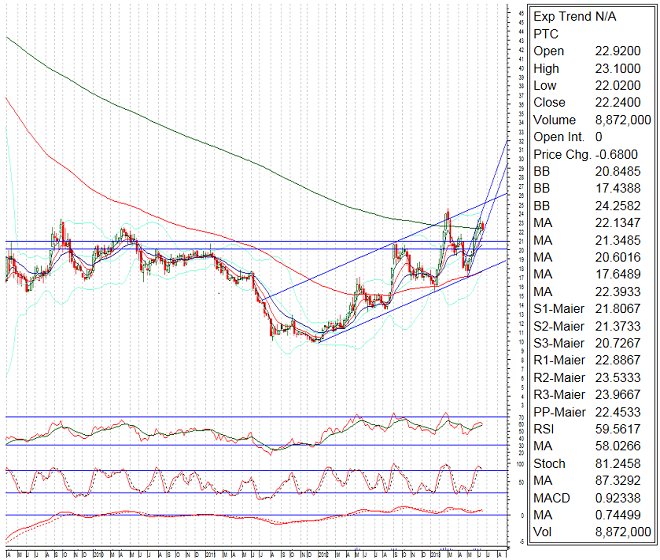This screenshot has width=660, height=560.
Task: Click the Open Int. row showing 0
Action: (x=590, y=136)
